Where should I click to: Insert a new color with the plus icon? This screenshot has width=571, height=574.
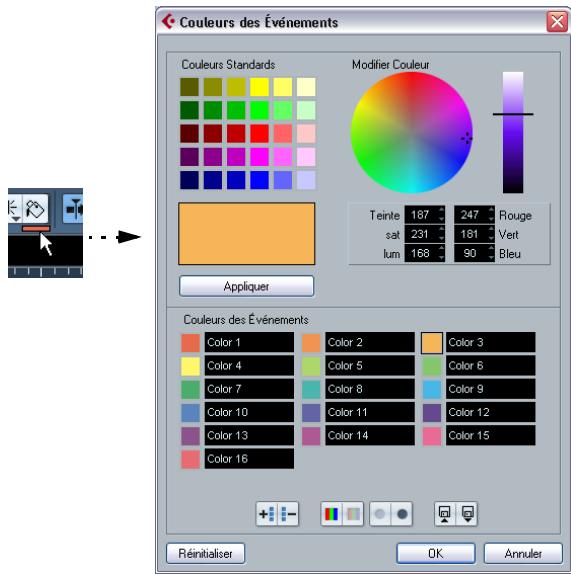coord(267,514)
